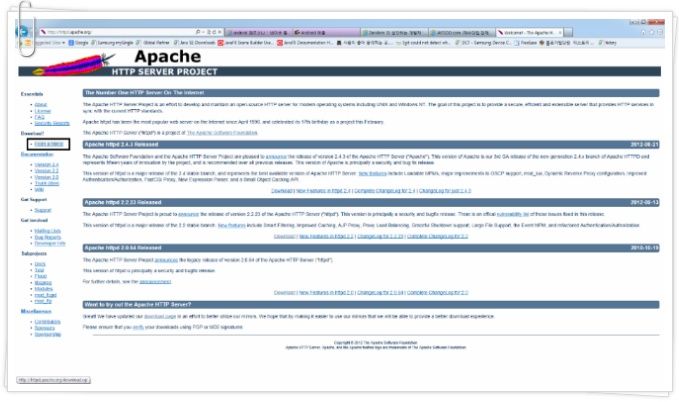Open the Google bookmark in favorites bar
Viewport: 679px width, 402px height.
click(x=78, y=43)
